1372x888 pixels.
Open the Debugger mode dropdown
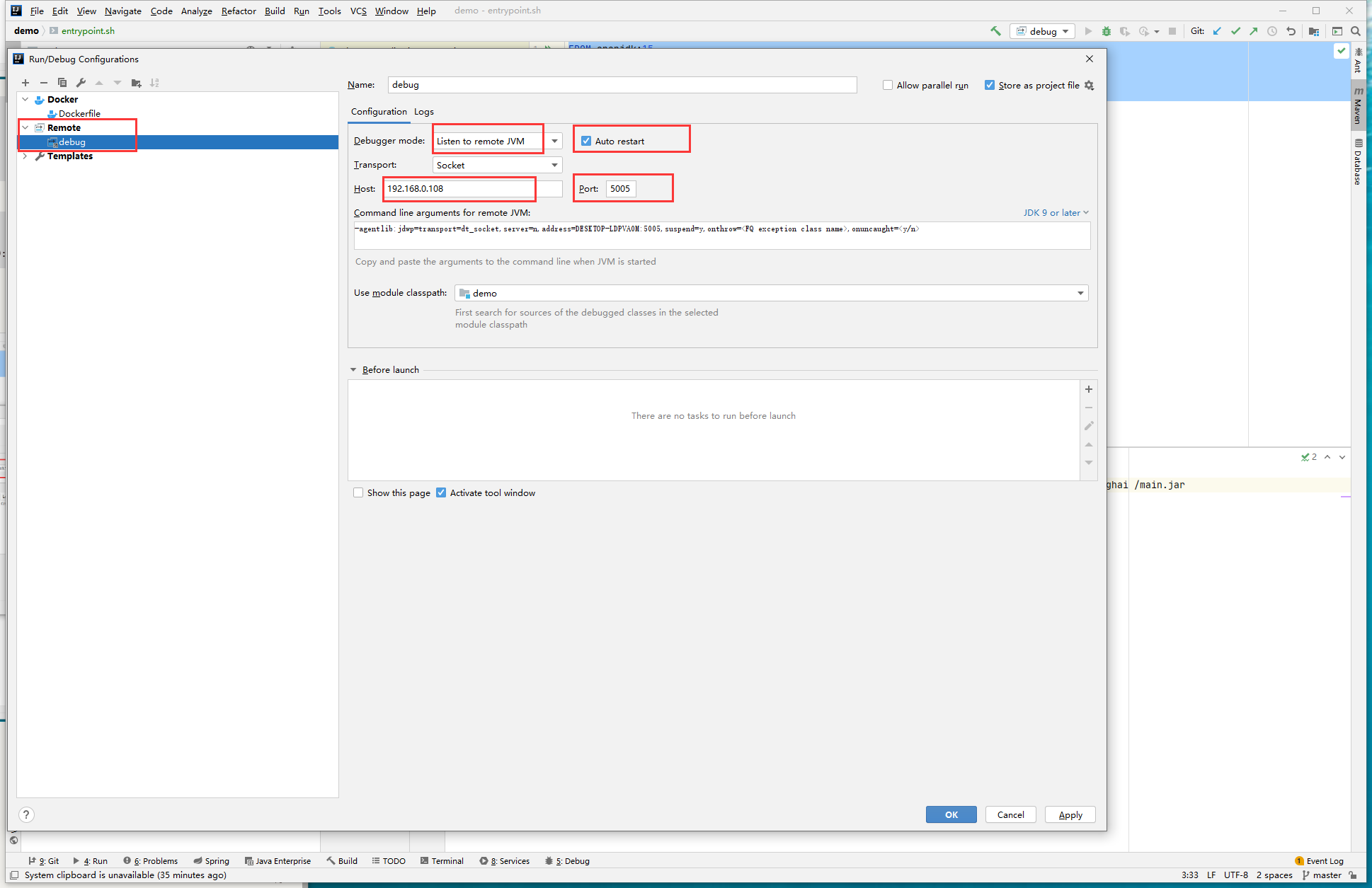click(554, 141)
